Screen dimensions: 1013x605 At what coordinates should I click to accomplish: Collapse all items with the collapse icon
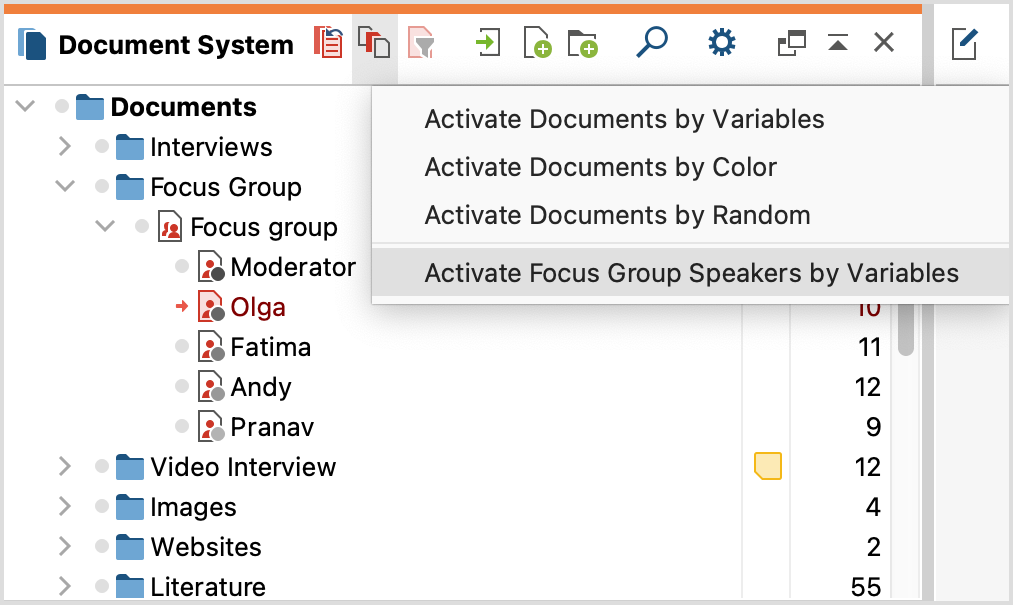coord(837,43)
